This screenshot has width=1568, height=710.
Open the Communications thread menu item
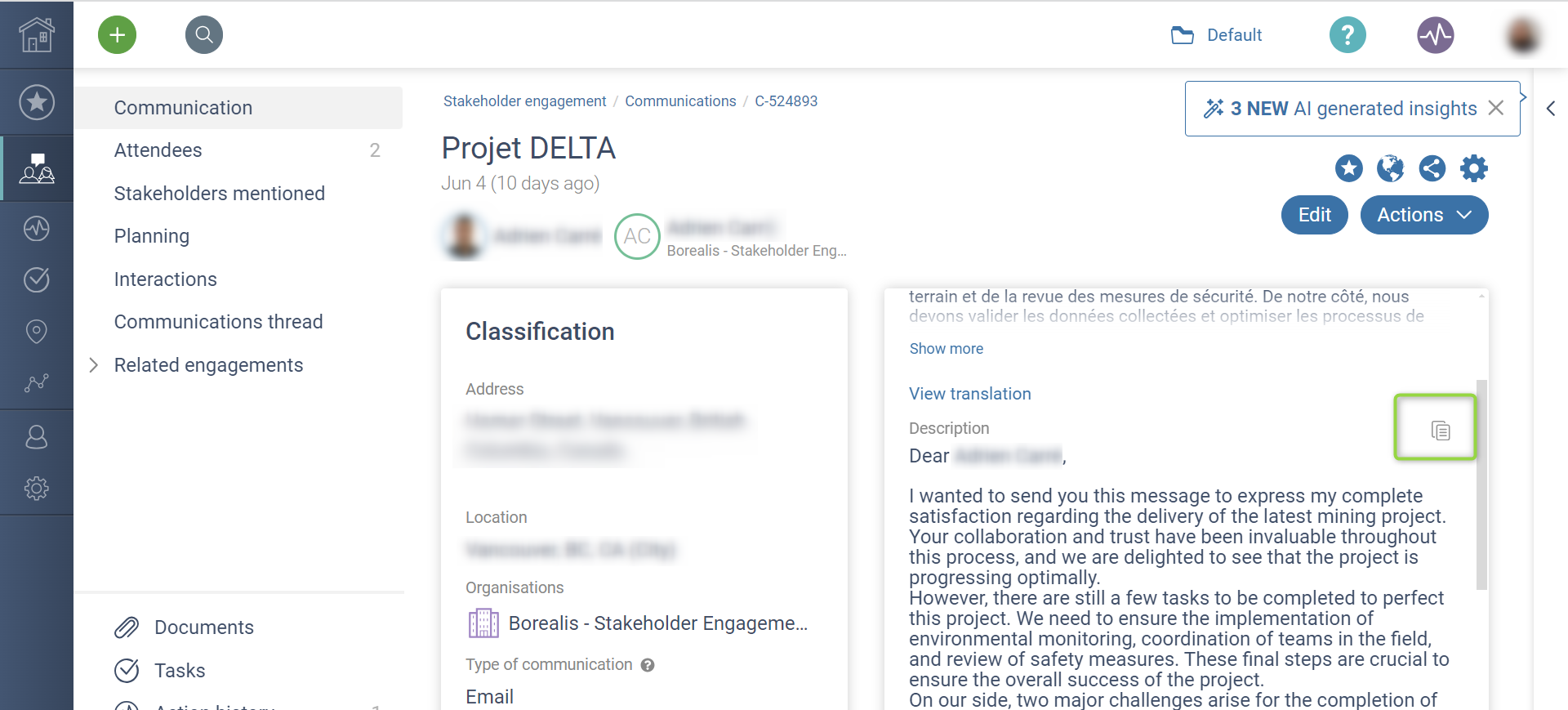click(x=219, y=322)
